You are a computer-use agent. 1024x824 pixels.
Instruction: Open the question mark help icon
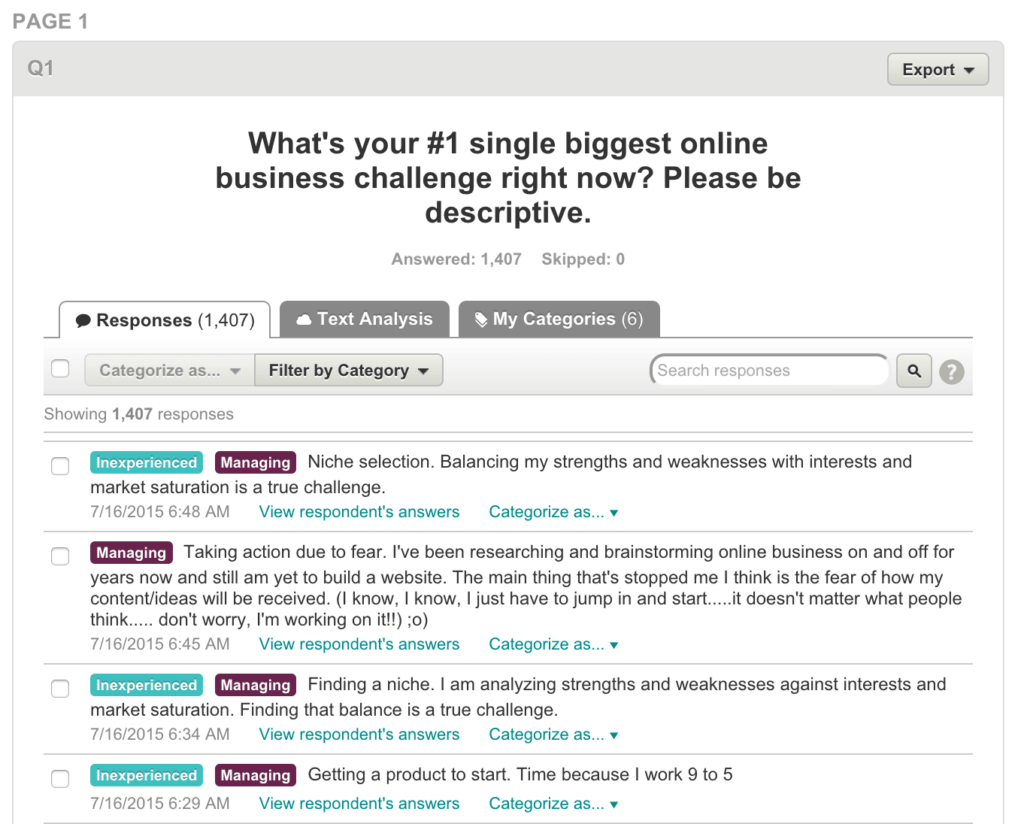(x=952, y=372)
